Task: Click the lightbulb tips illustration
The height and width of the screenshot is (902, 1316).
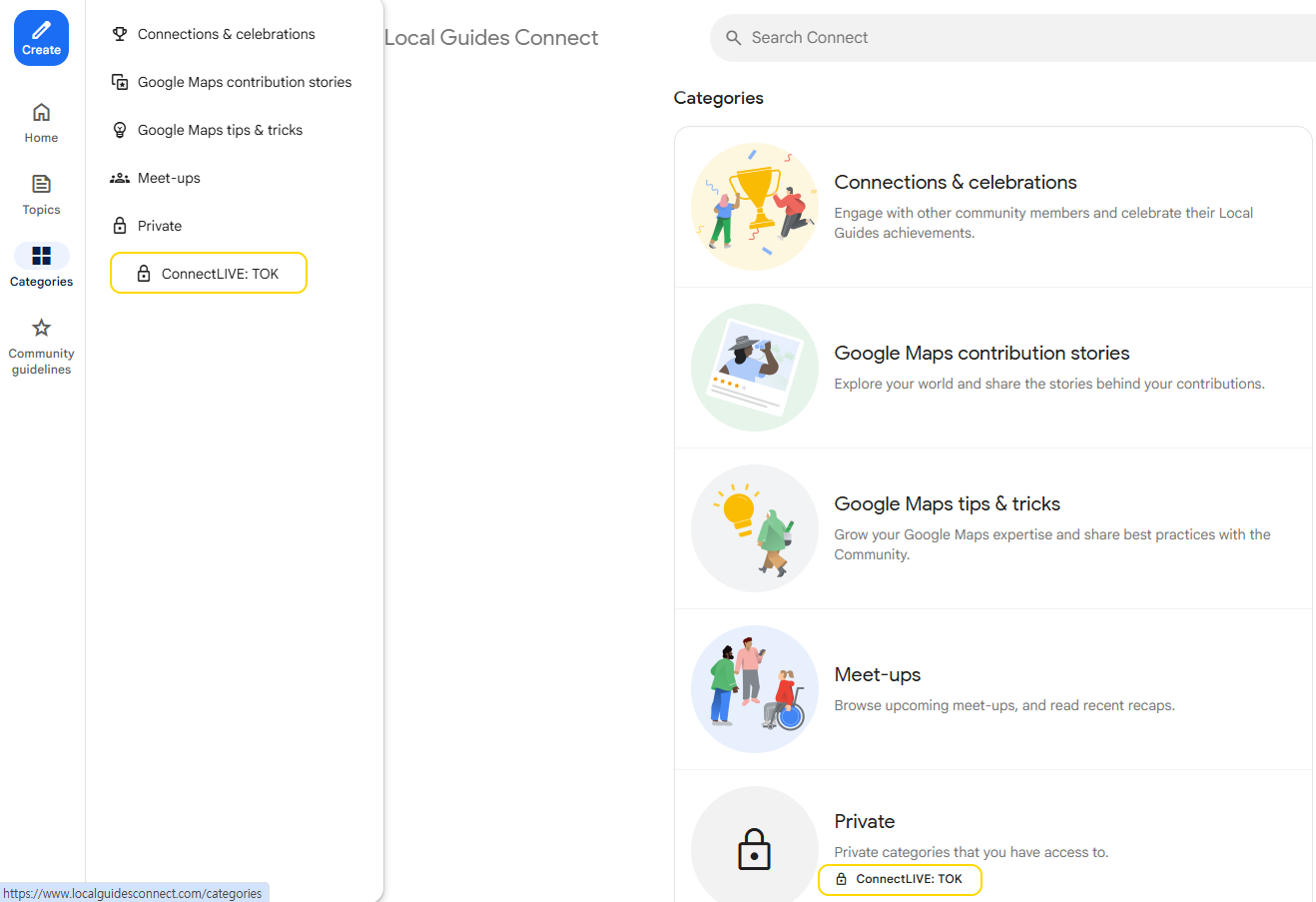Action: 755,528
